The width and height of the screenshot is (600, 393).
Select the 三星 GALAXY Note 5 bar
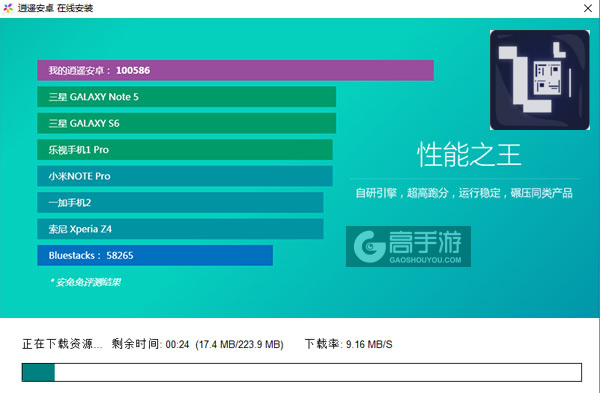tap(186, 97)
